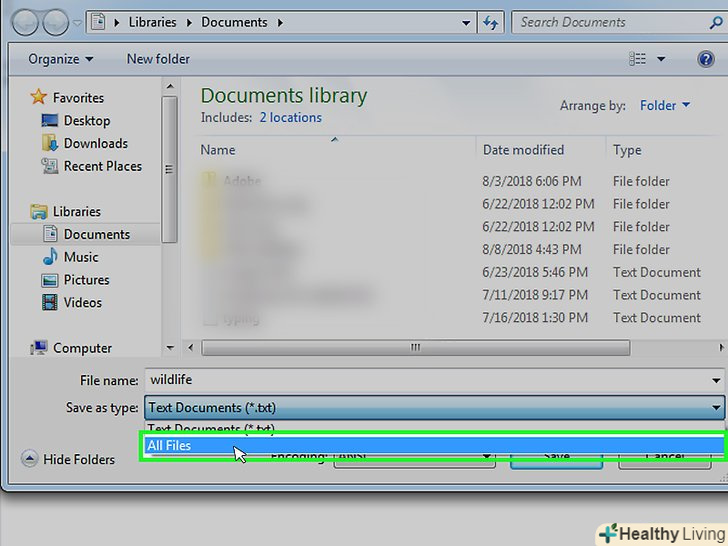Open the Organize menu

coord(60,59)
